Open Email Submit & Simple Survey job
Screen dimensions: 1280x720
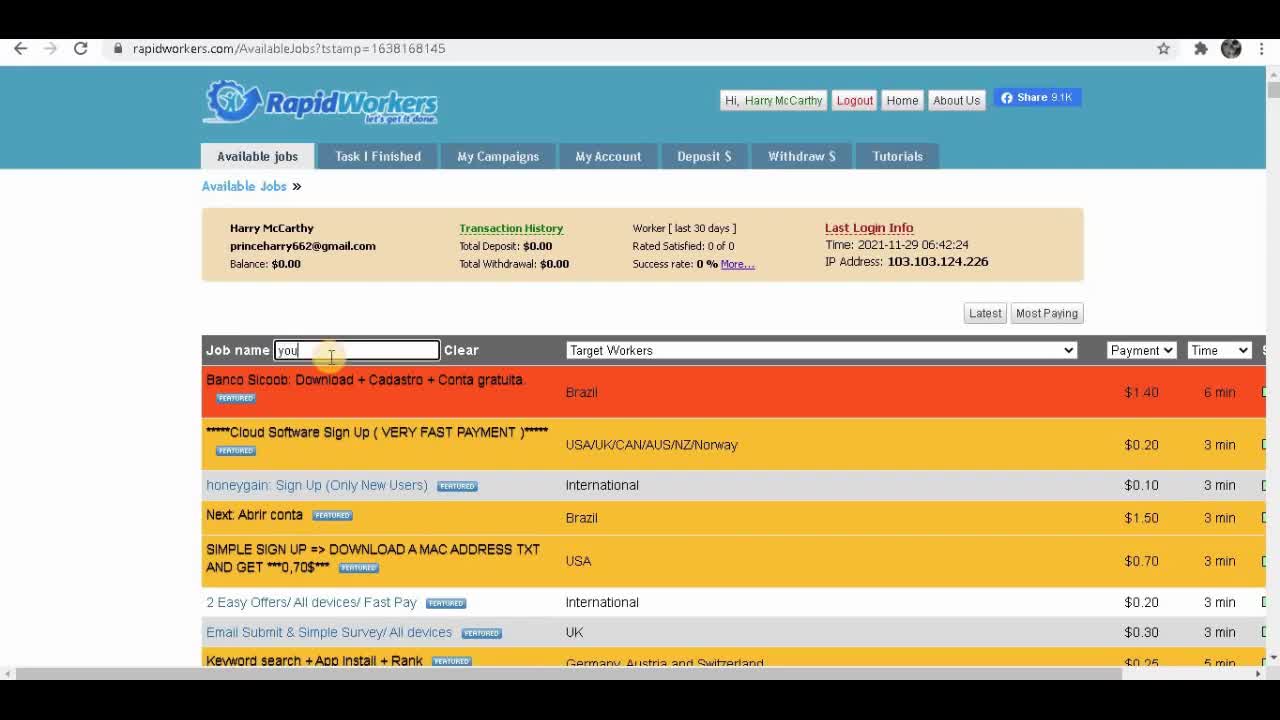329,632
